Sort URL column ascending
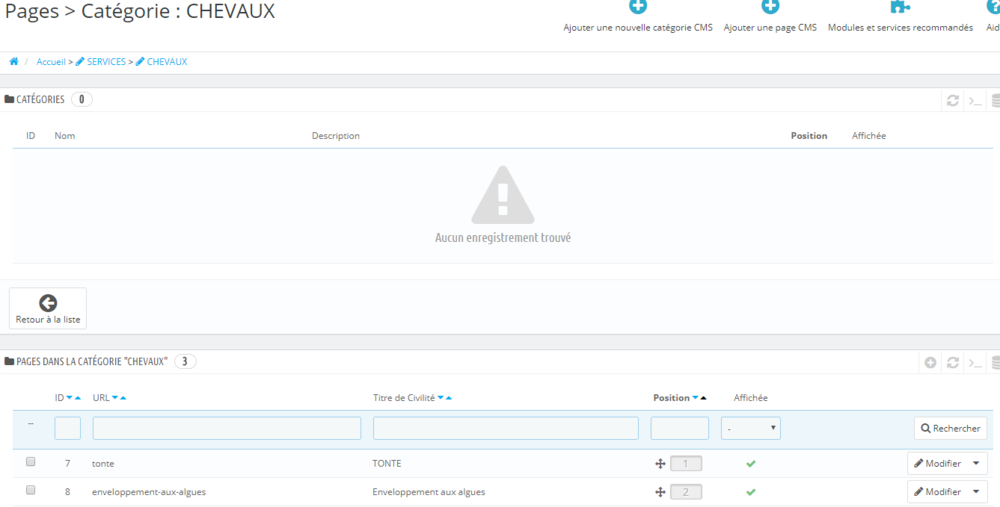Screen dimensions: 1000x507 pyautogui.click(x=123, y=398)
